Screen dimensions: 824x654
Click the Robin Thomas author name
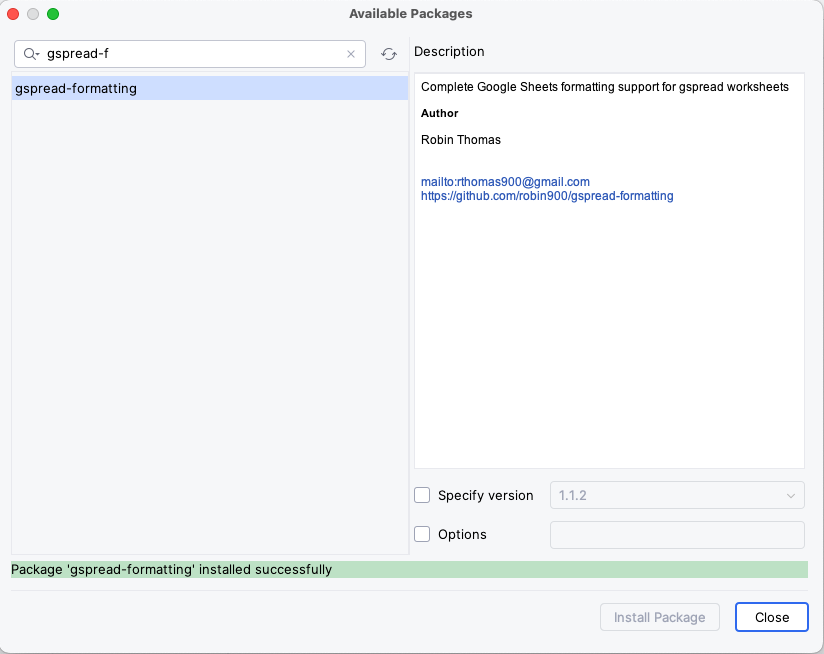pyautogui.click(x=461, y=140)
